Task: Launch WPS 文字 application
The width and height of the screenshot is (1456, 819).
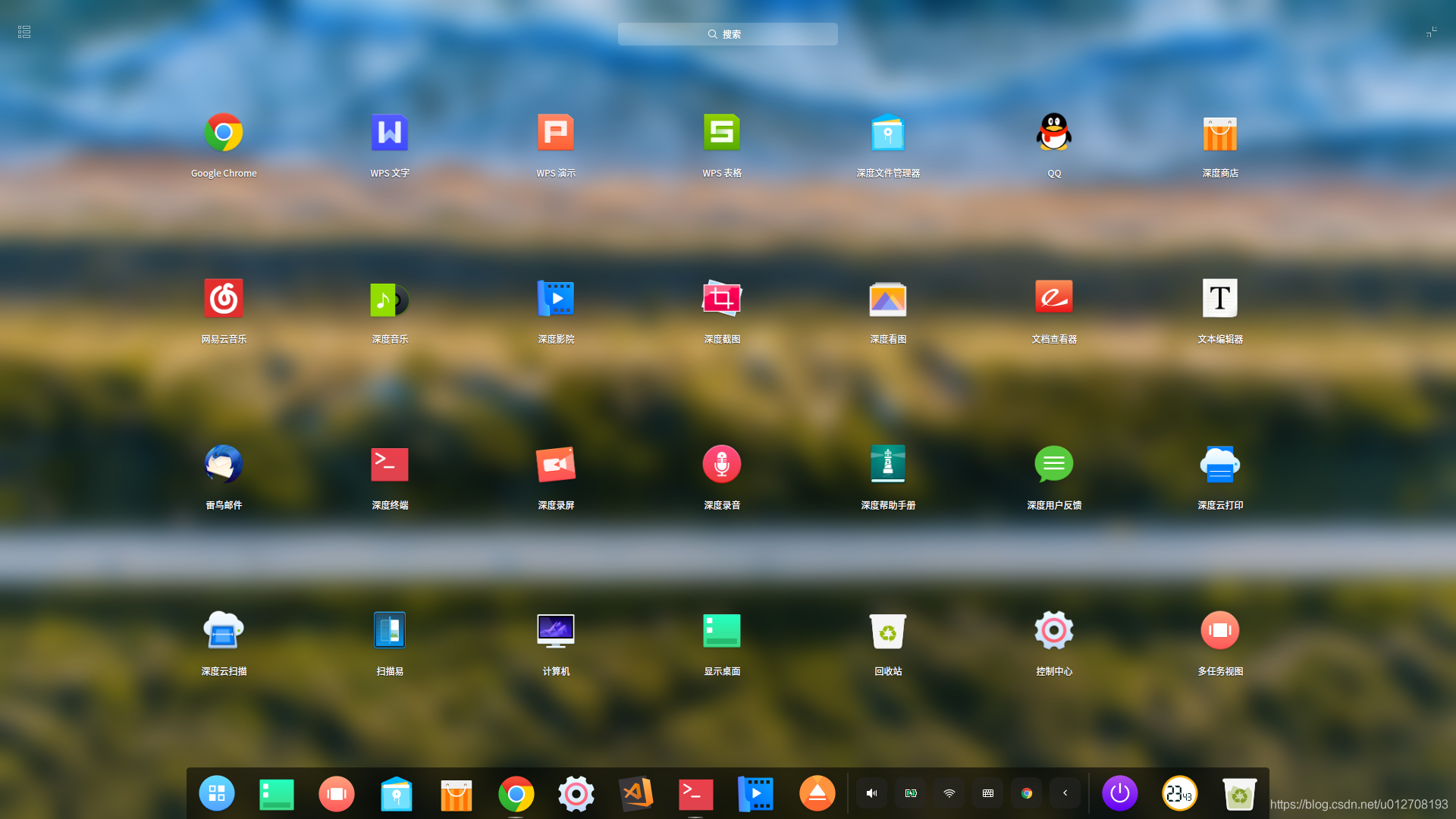Action: [389, 133]
